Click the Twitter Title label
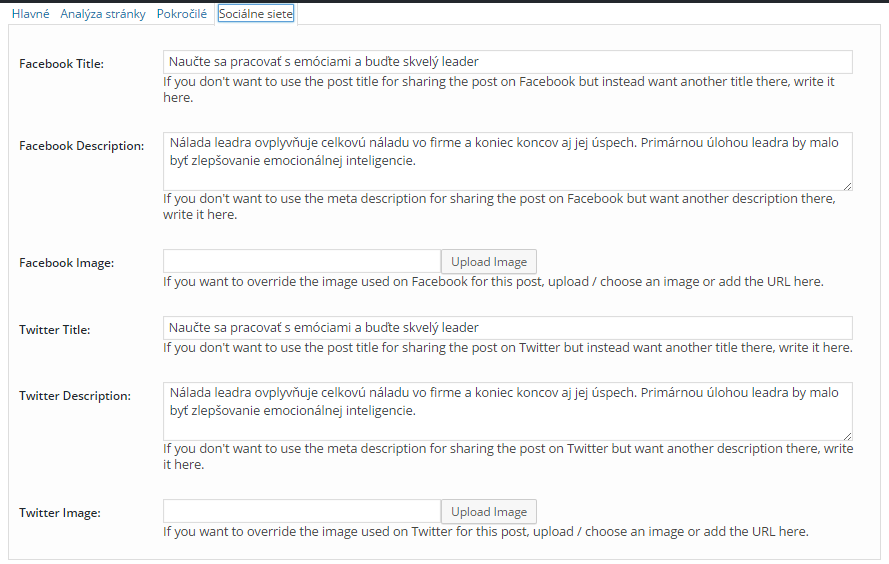The height and width of the screenshot is (564, 889). [x=55, y=330]
